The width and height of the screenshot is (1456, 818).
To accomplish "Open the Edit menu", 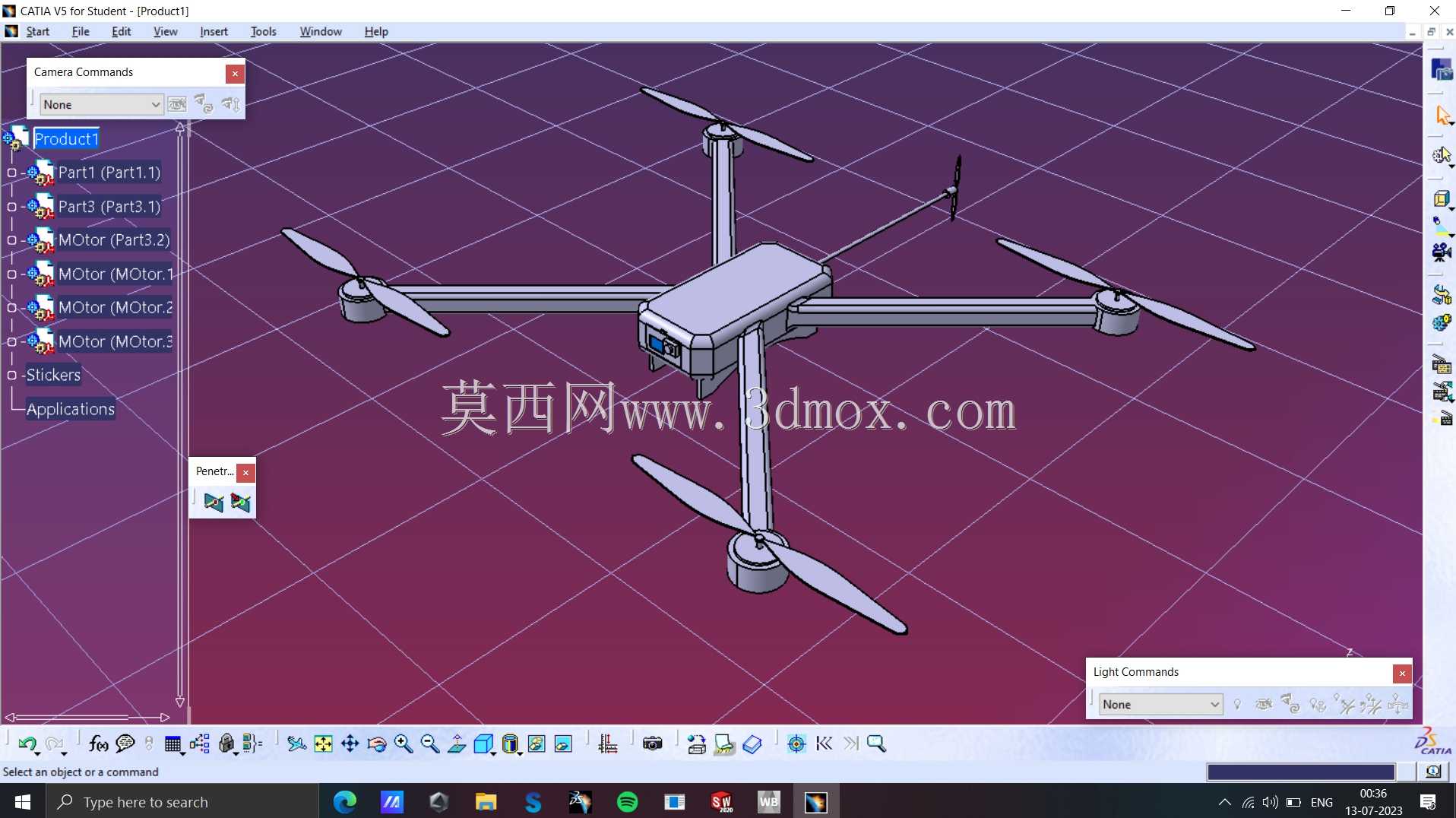I will click(121, 31).
